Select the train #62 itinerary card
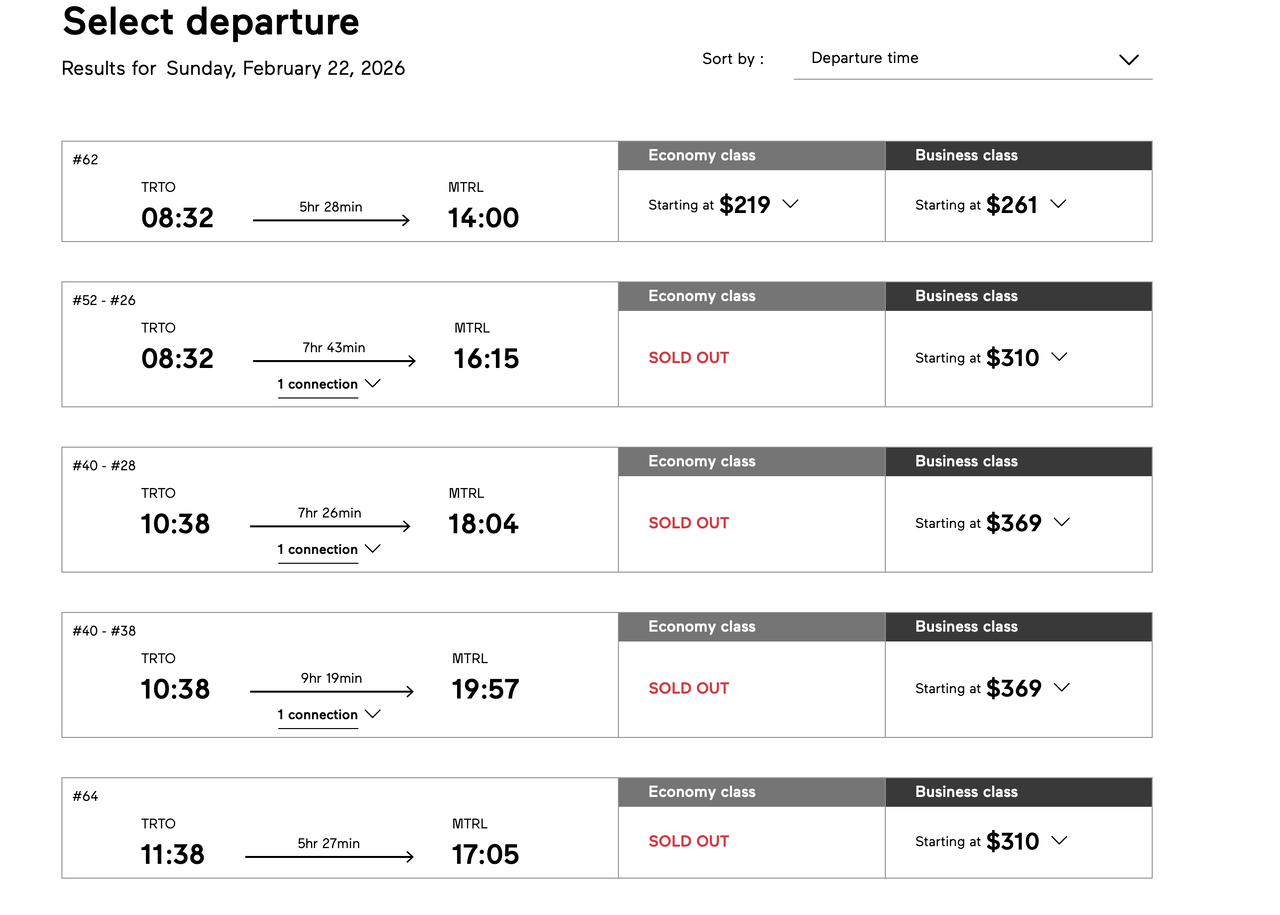This screenshot has height=915, width=1280. [339, 191]
